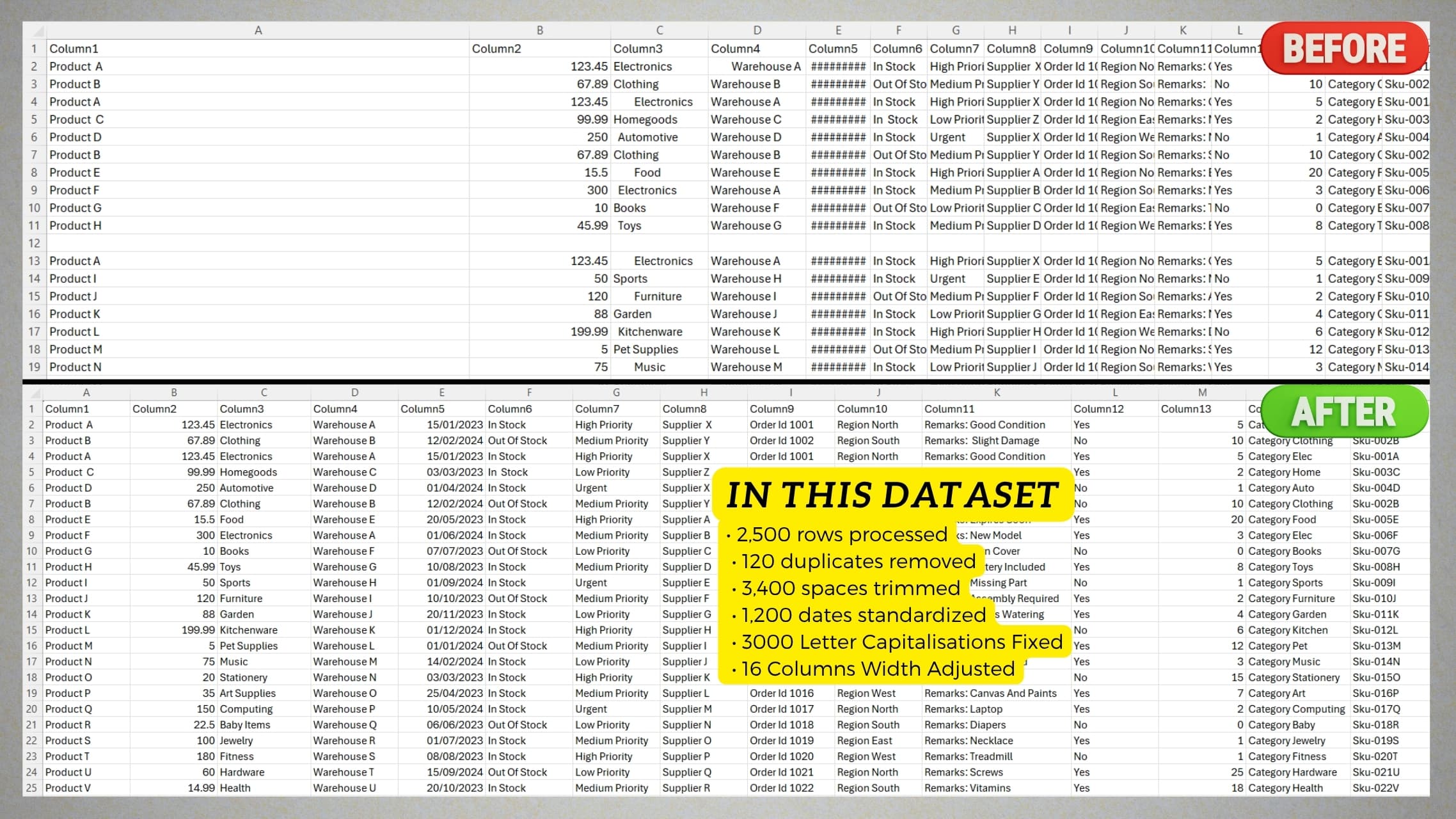Click Column13 header cell in bottom sheet
This screenshot has width=1456, height=819.
tap(1185, 409)
